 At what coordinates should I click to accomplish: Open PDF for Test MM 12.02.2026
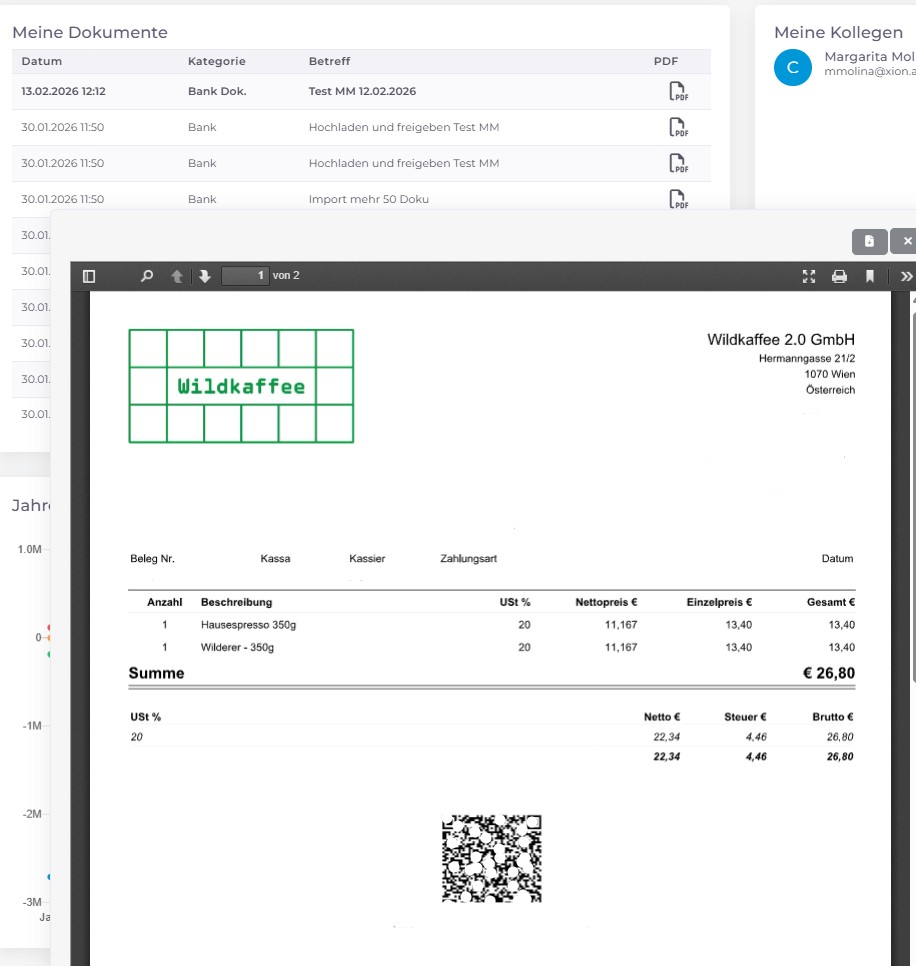pos(679,92)
